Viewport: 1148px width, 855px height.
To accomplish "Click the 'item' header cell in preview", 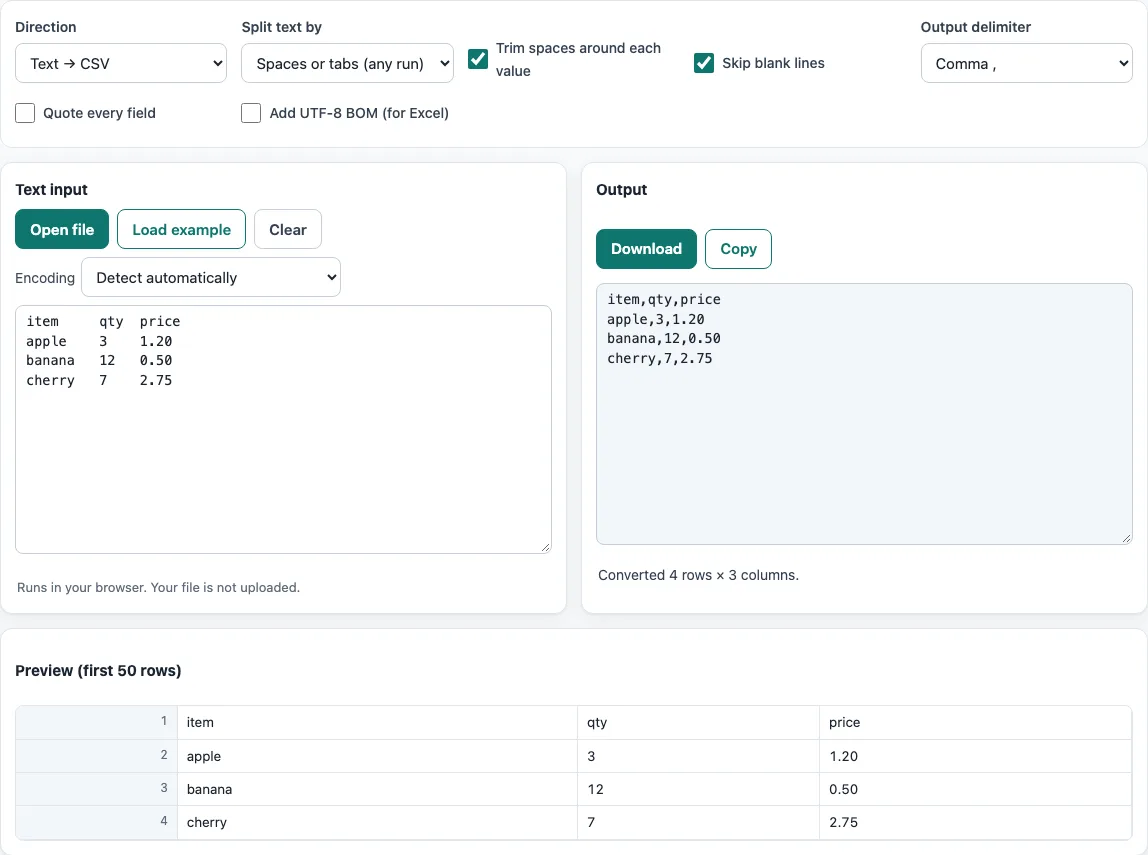I will 377,723.
